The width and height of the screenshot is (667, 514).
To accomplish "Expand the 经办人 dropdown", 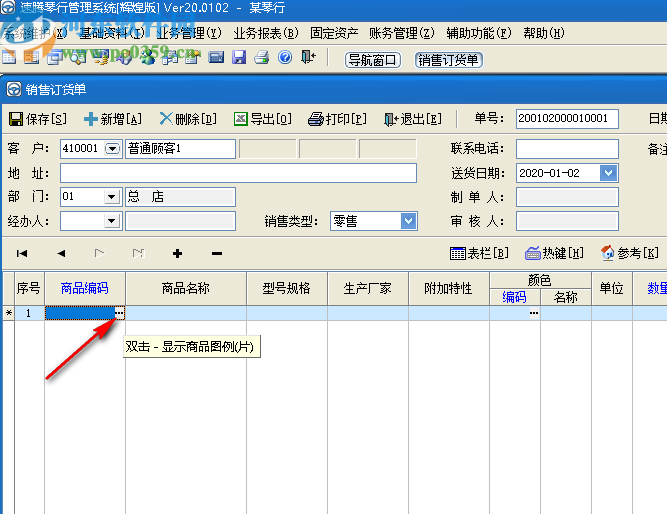I will [x=111, y=221].
